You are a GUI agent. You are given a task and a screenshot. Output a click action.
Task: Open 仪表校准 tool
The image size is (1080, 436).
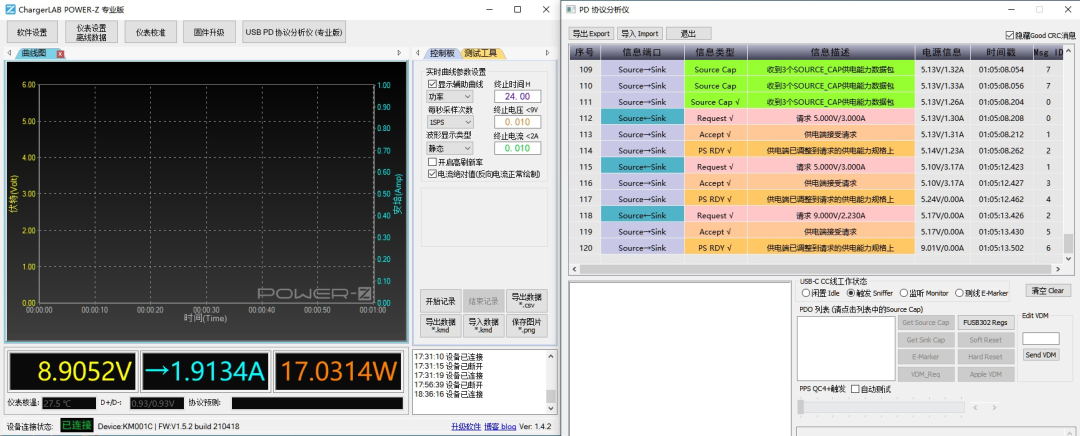coord(150,32)
